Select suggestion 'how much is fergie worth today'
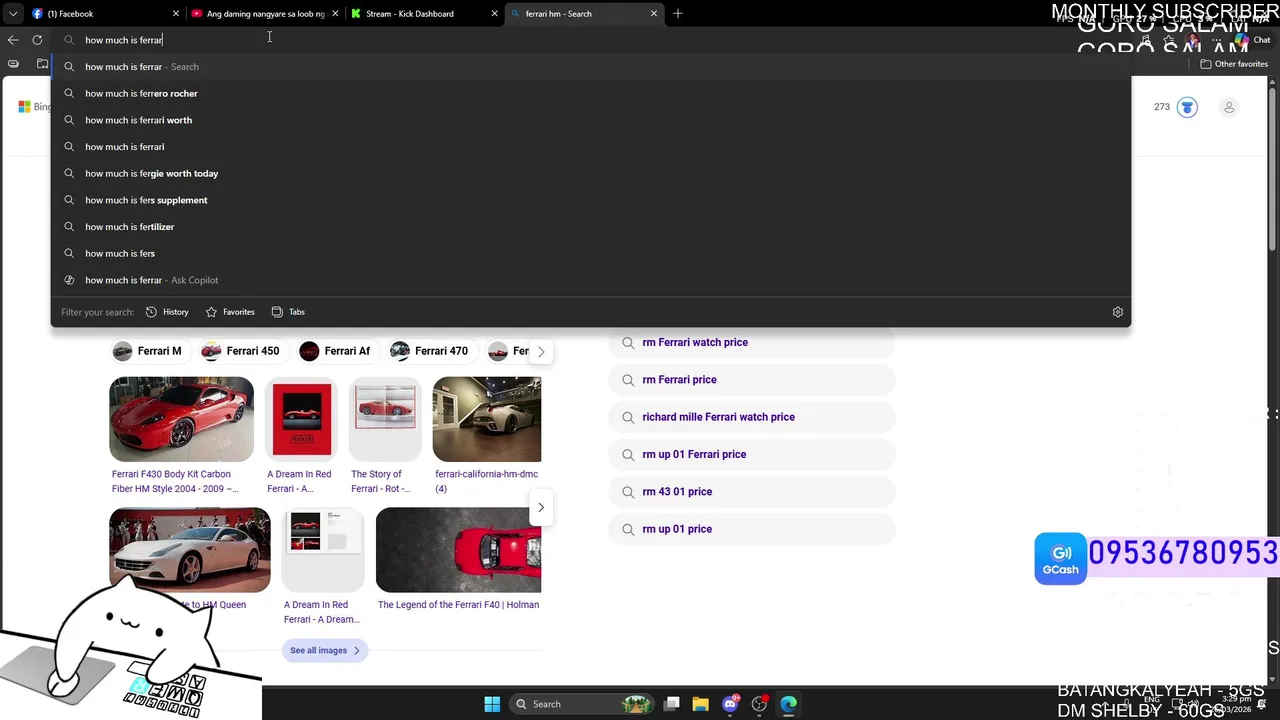Viewport: 1280px width, 720px height. tap(590, 173)
